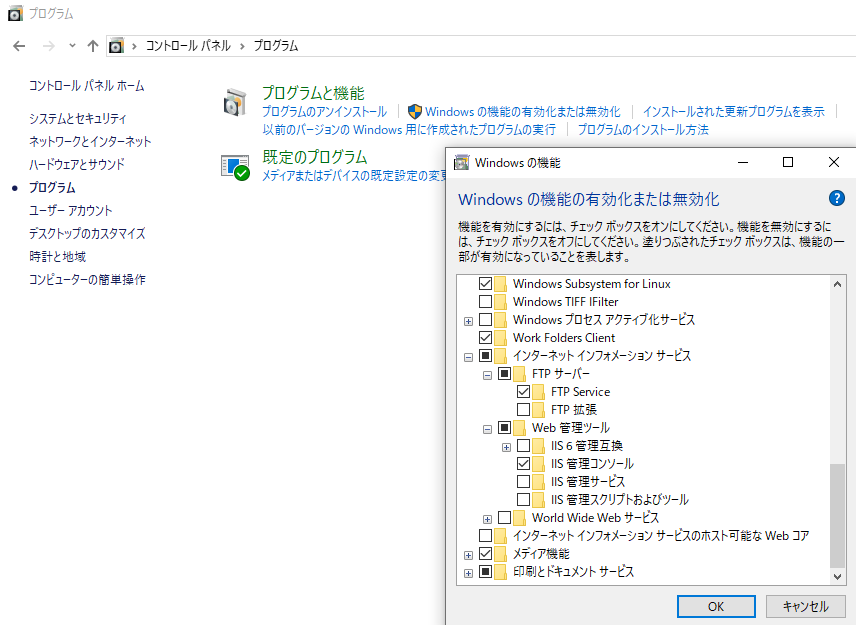Expand the Windows プロセス アクティブ化サービス node
856x625 pixels.
(x=468, y=322)
